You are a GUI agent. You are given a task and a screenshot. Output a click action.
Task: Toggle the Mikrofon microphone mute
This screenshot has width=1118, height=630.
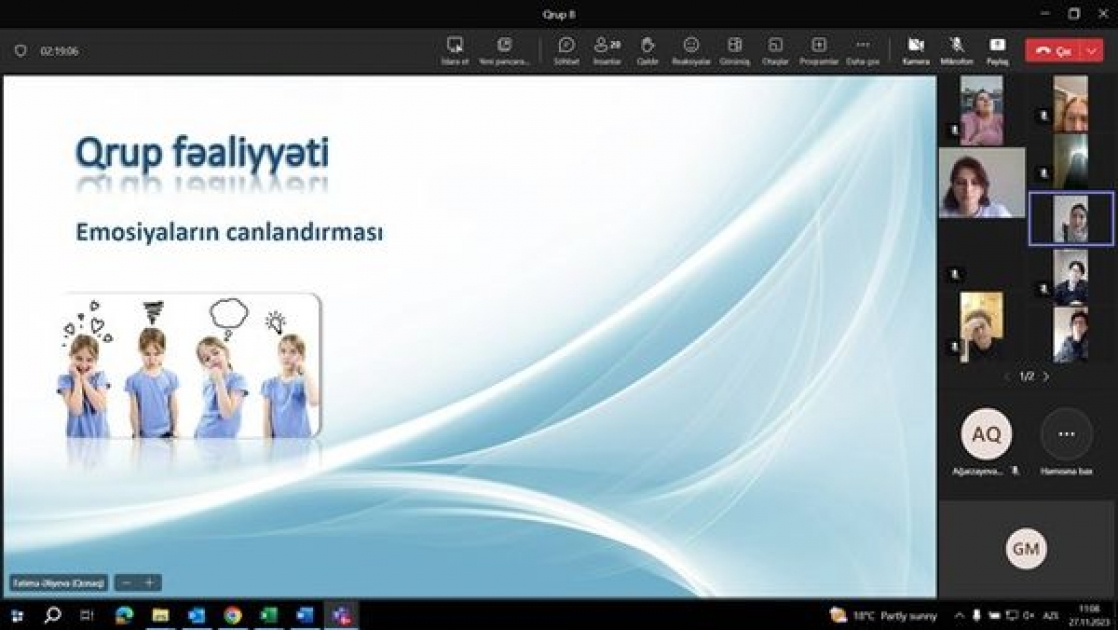pos(956,50)
